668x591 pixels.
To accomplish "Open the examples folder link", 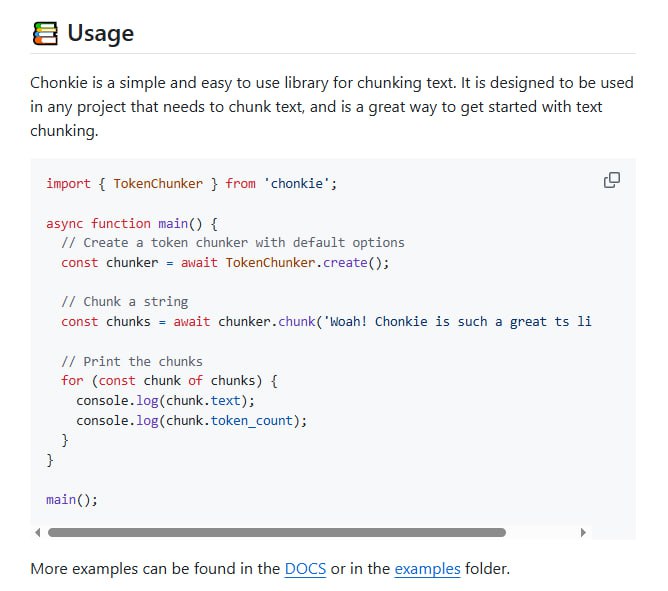I will pyautogui.click(x=427, y=569).
